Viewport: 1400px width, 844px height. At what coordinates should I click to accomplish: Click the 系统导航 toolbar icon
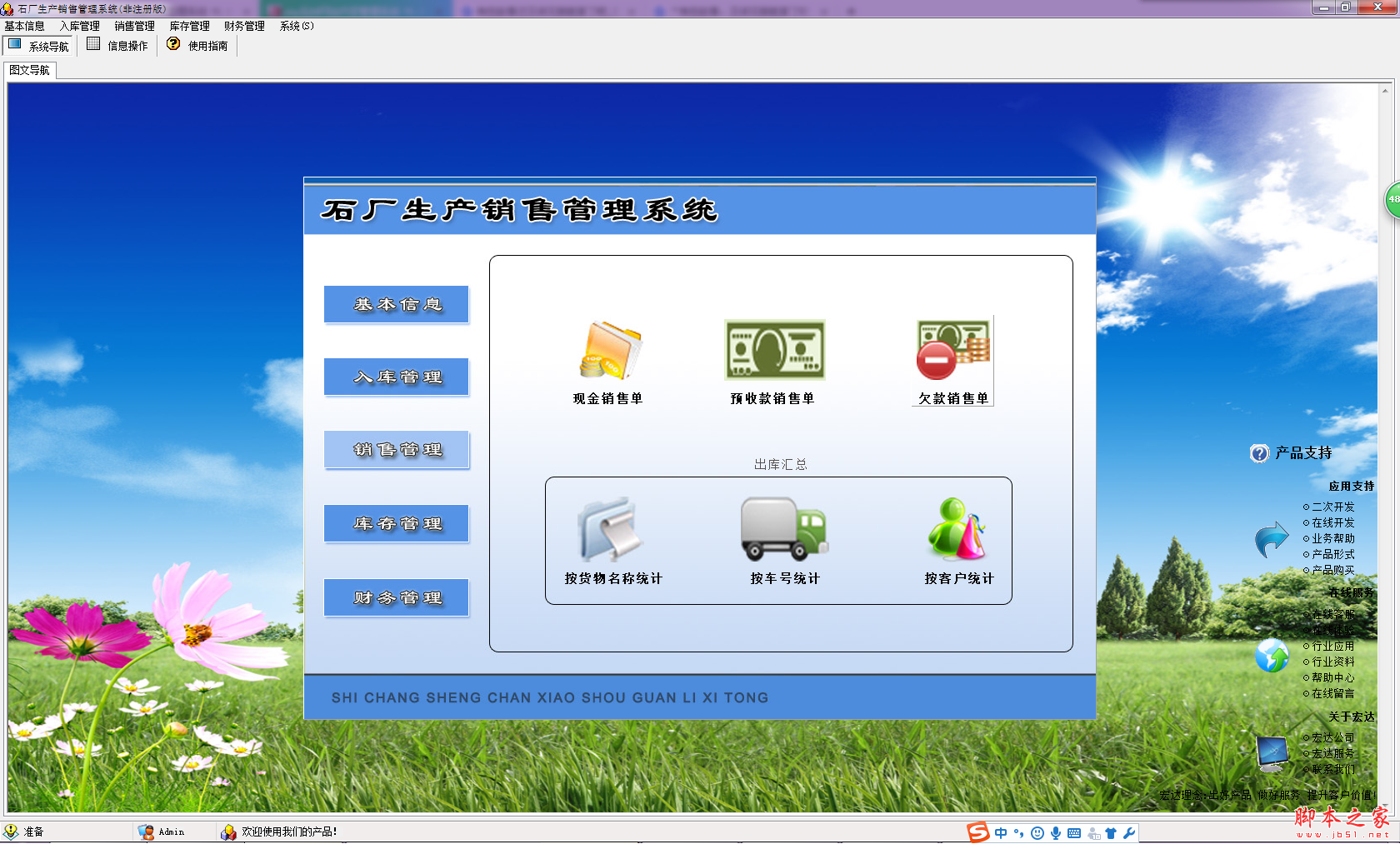pyautogui.click(x=37, y=45)
